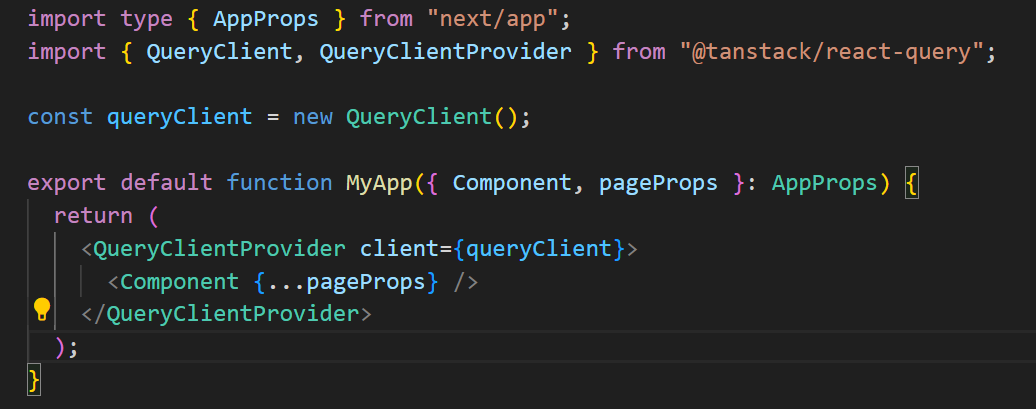
Task: Click {...pageProps} spread in the Component tag
Action: coord(346,282)
